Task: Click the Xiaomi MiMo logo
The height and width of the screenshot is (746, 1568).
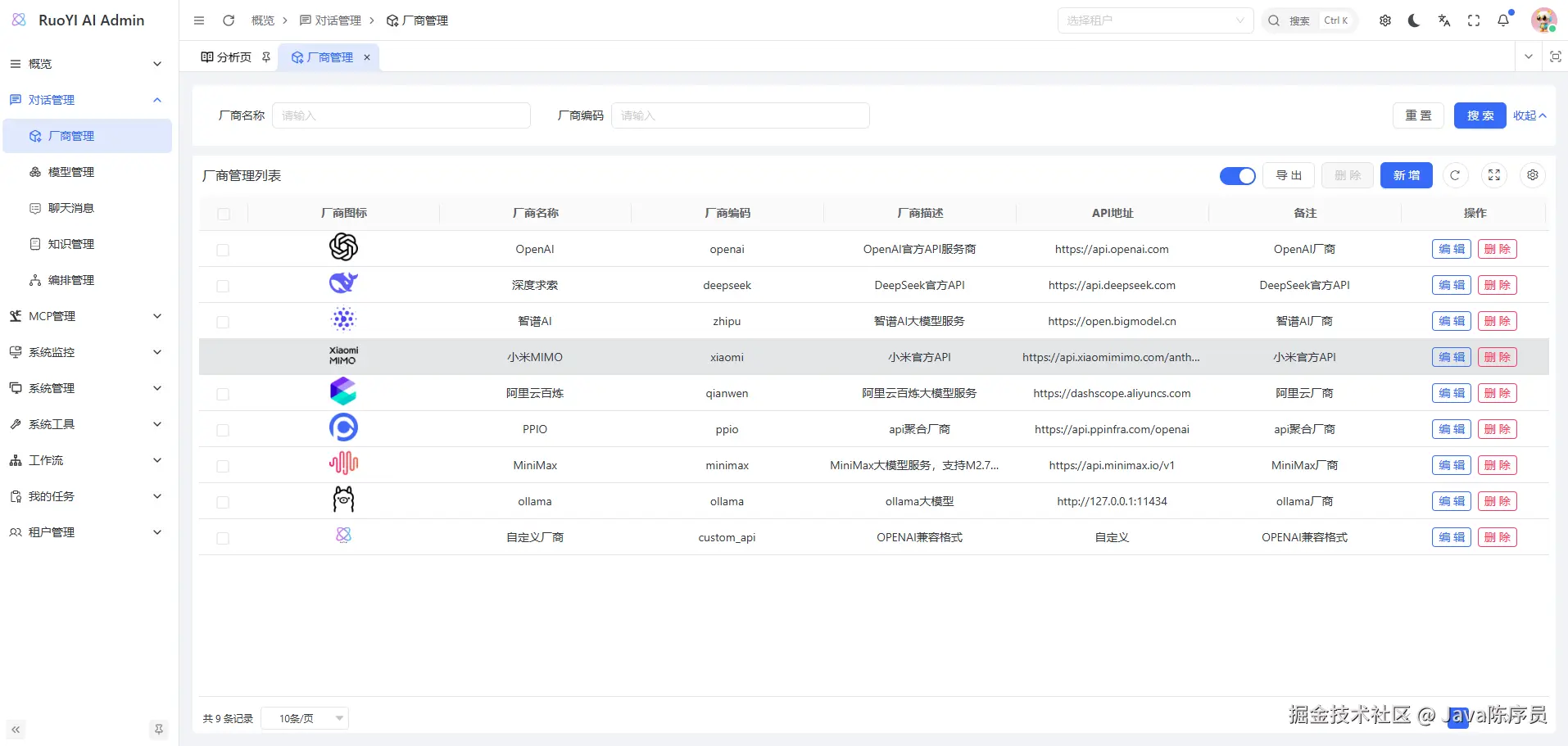Action: click(x=343, y=355)
